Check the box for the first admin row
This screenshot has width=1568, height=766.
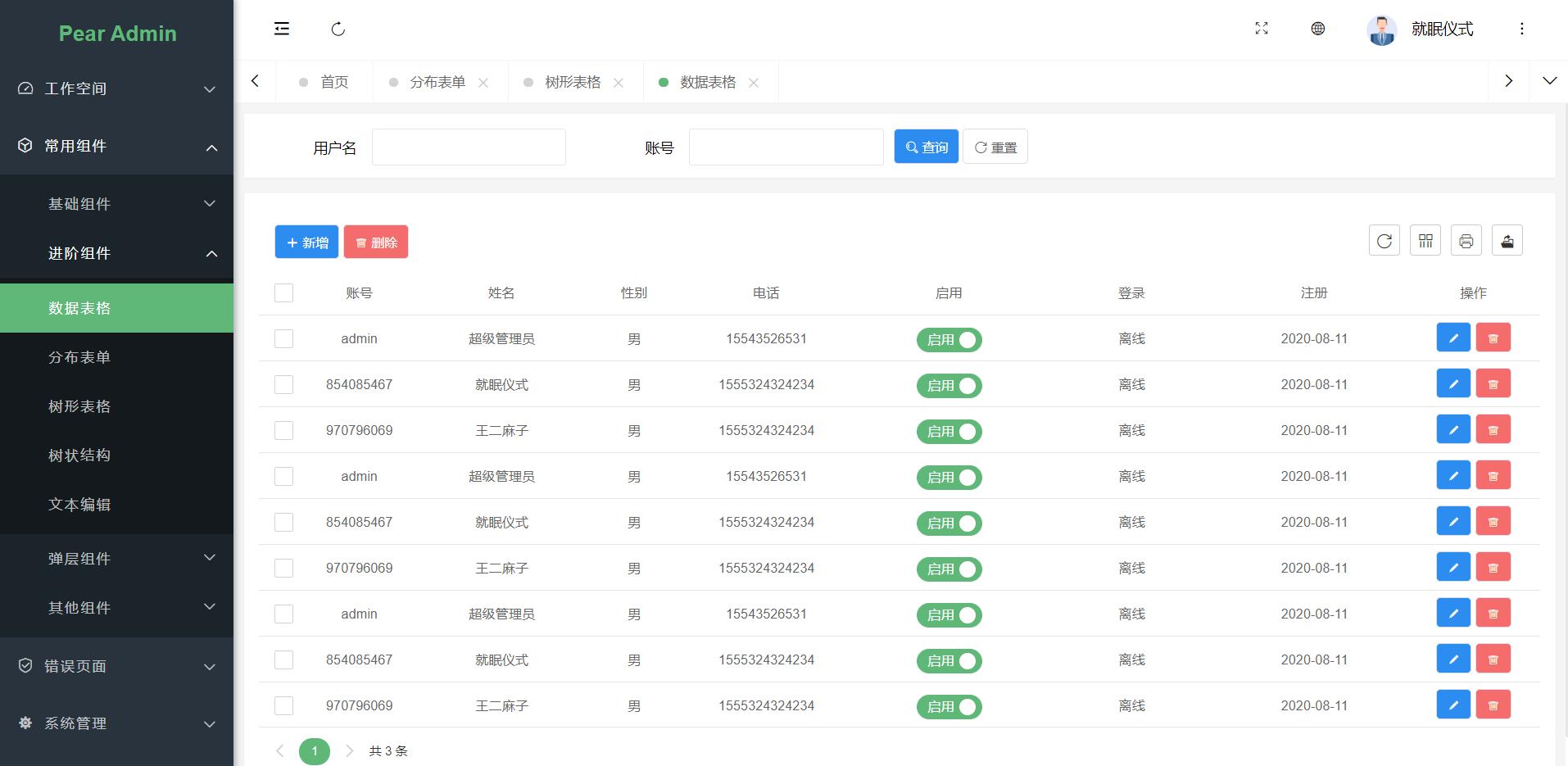point(283,338)
